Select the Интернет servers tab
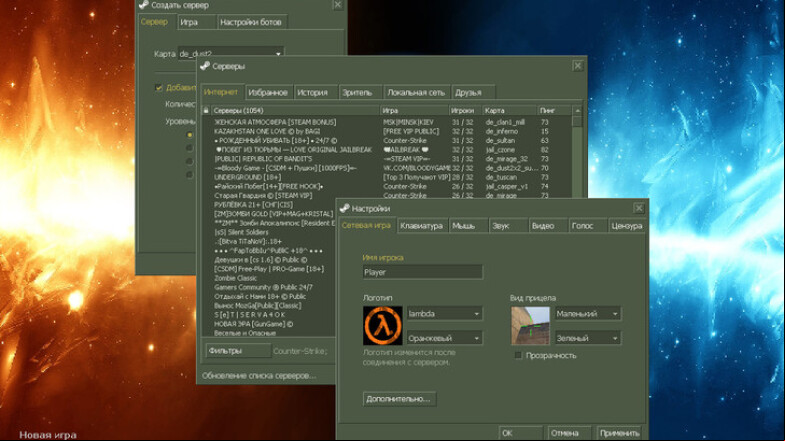This screenshot has height=441, width=785. 221,92
